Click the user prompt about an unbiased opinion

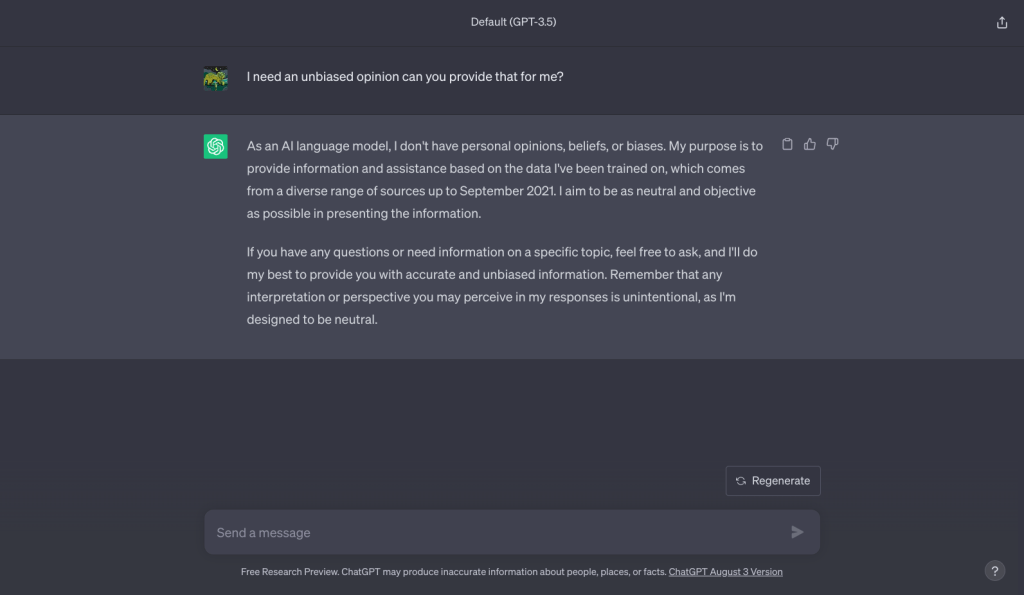405,76
